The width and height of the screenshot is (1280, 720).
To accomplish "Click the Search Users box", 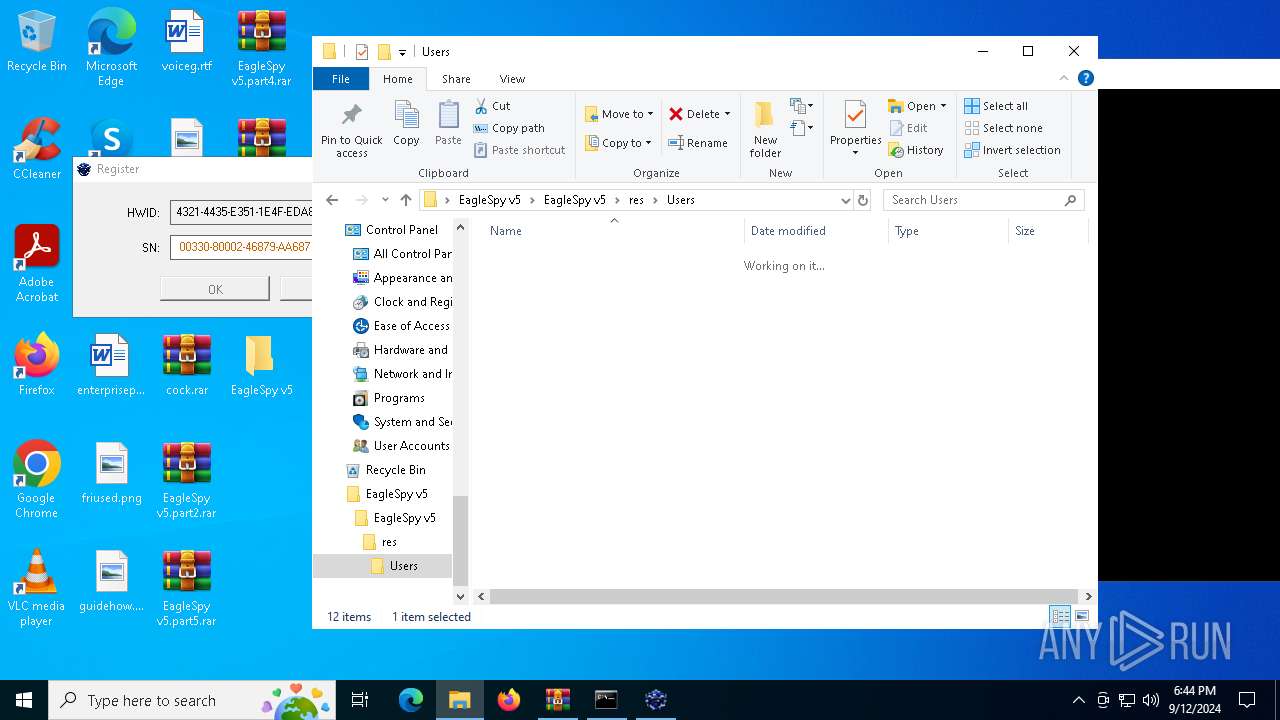I will 983,200.
